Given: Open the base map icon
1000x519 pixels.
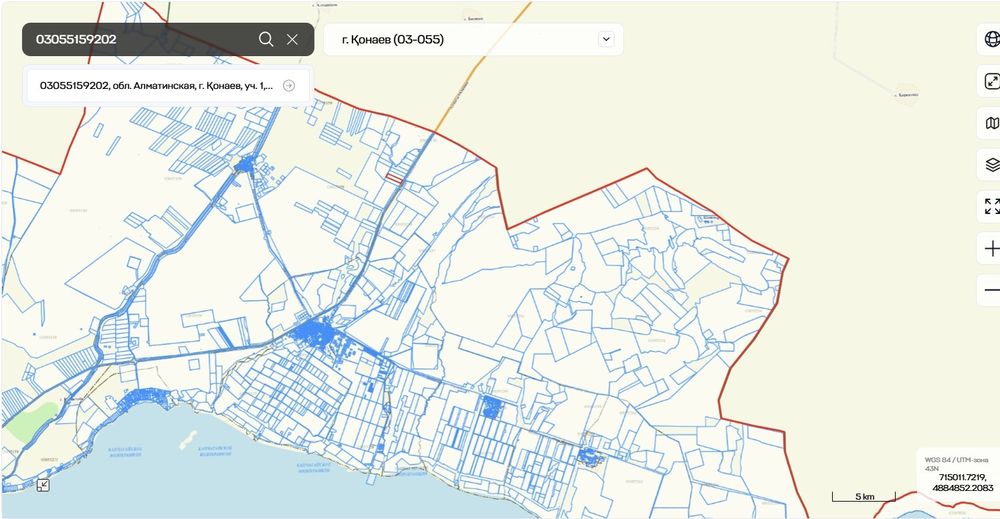Looking at the screenshot, I should pos(991,123).
